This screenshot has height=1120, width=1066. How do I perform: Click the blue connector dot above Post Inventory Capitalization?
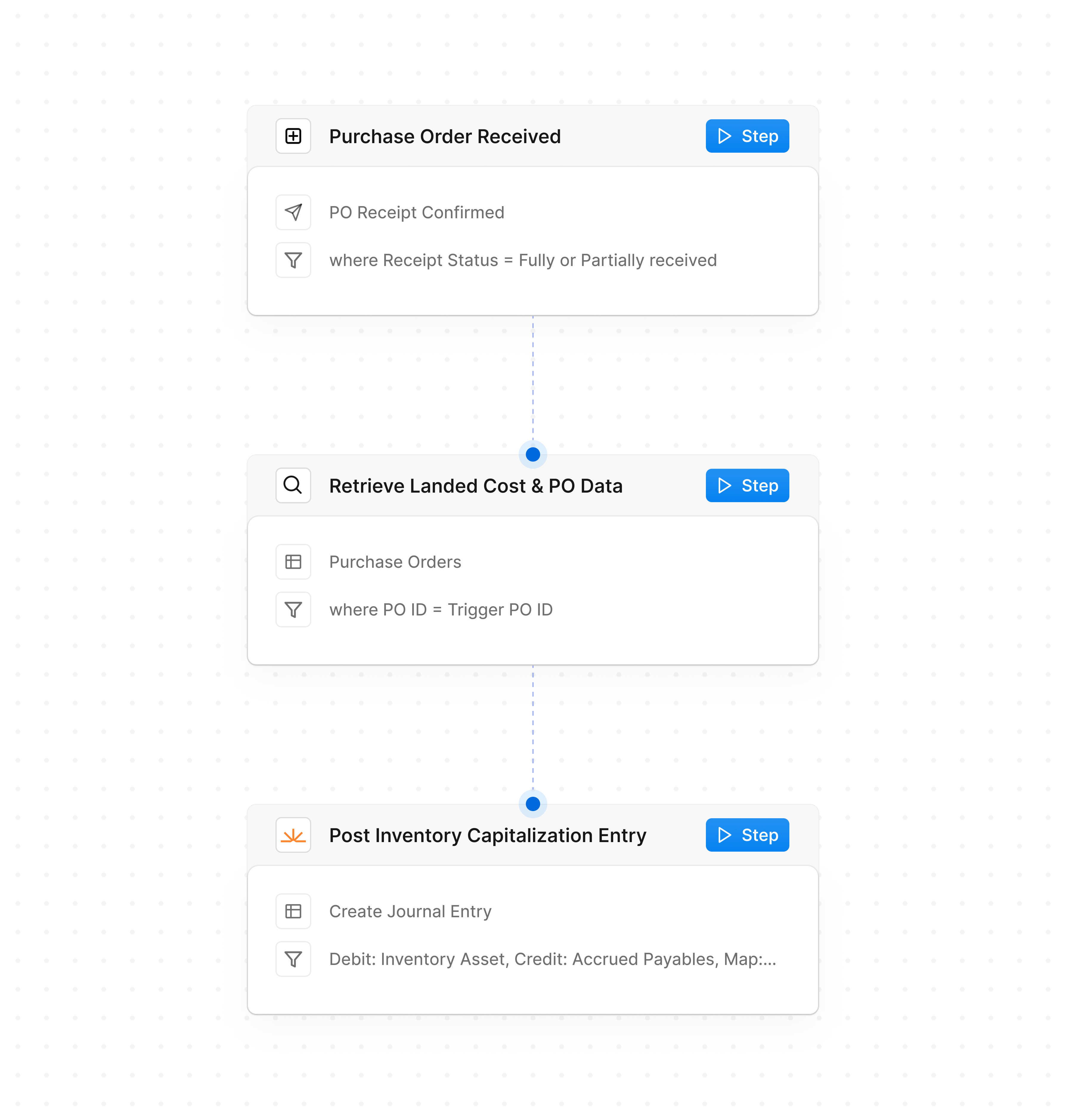(x=532, y=803)
